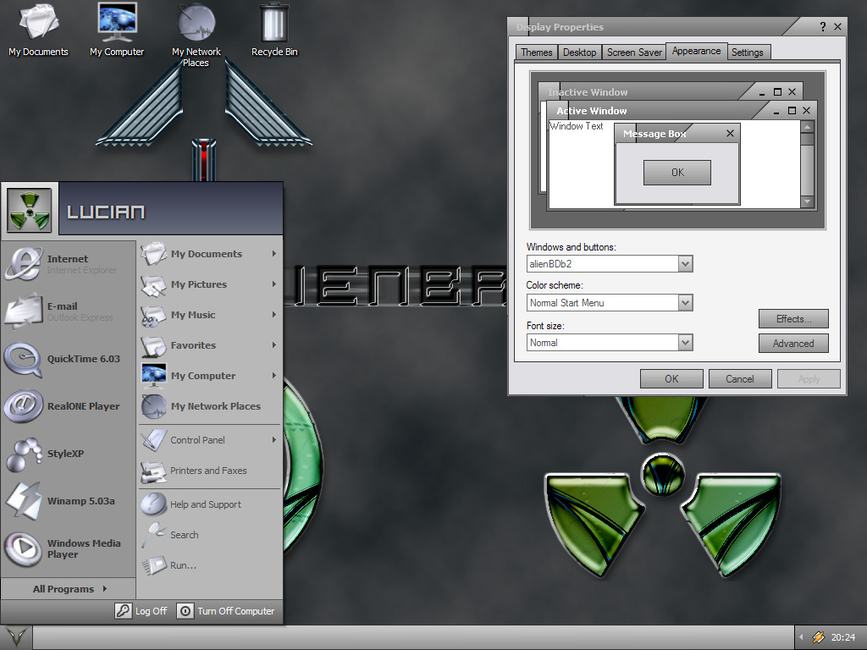Image resolution: width=867 pixels, height=650 pixels.
Task: Switch to the Screen Saver tab
Action: pos(634,52)
